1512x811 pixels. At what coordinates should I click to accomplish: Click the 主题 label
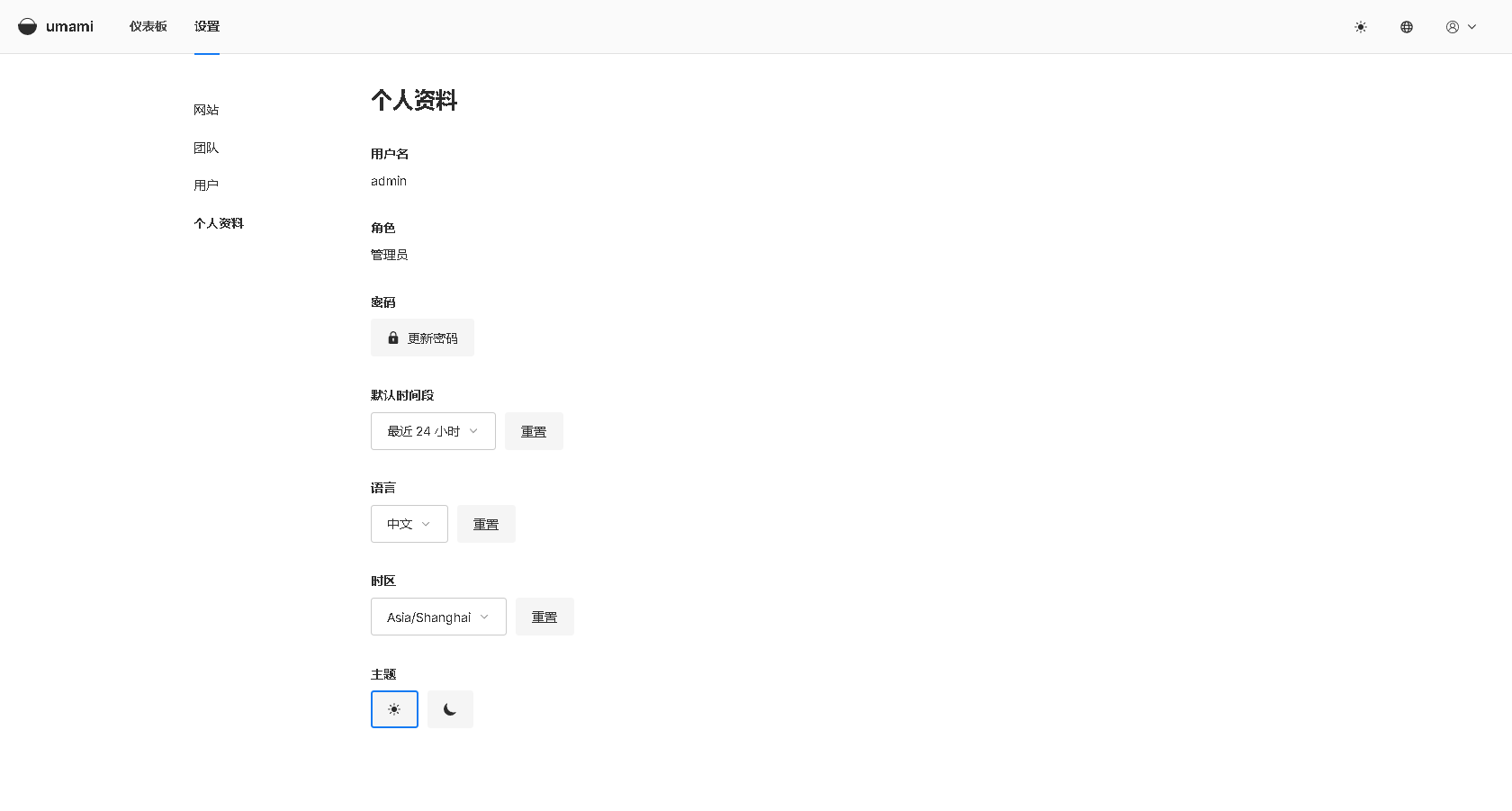coord(383,674)
